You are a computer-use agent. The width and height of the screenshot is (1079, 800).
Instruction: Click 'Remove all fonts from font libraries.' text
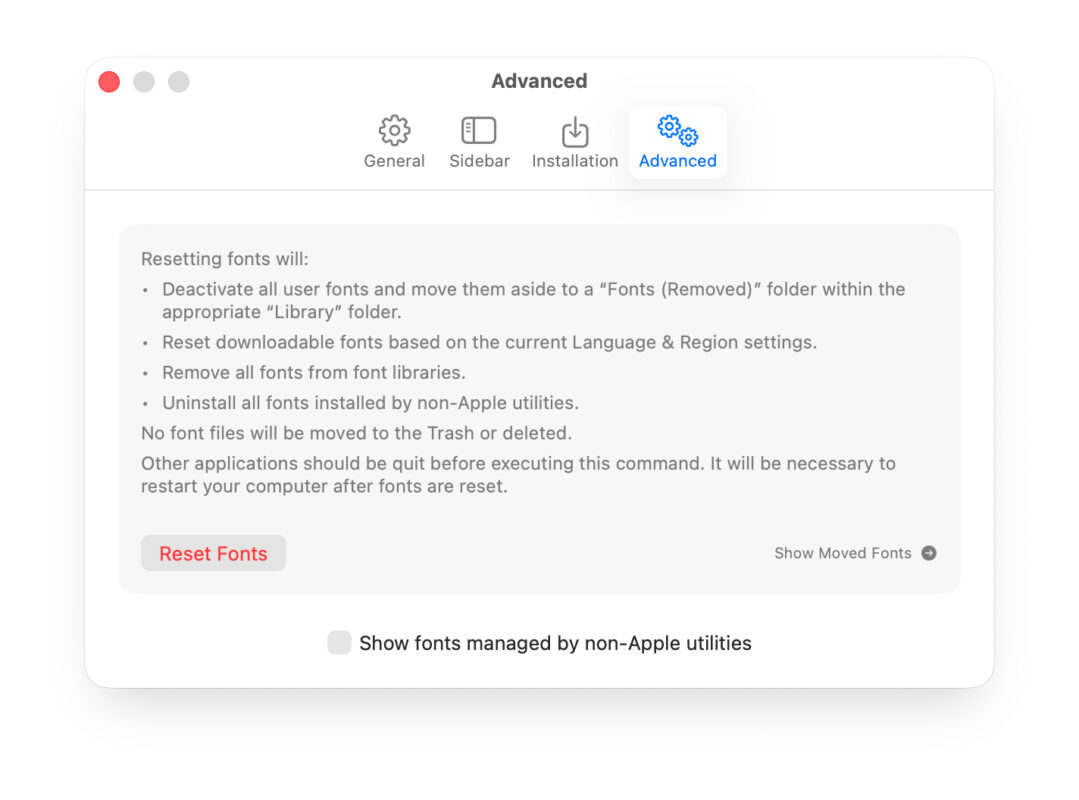(314, 372)
